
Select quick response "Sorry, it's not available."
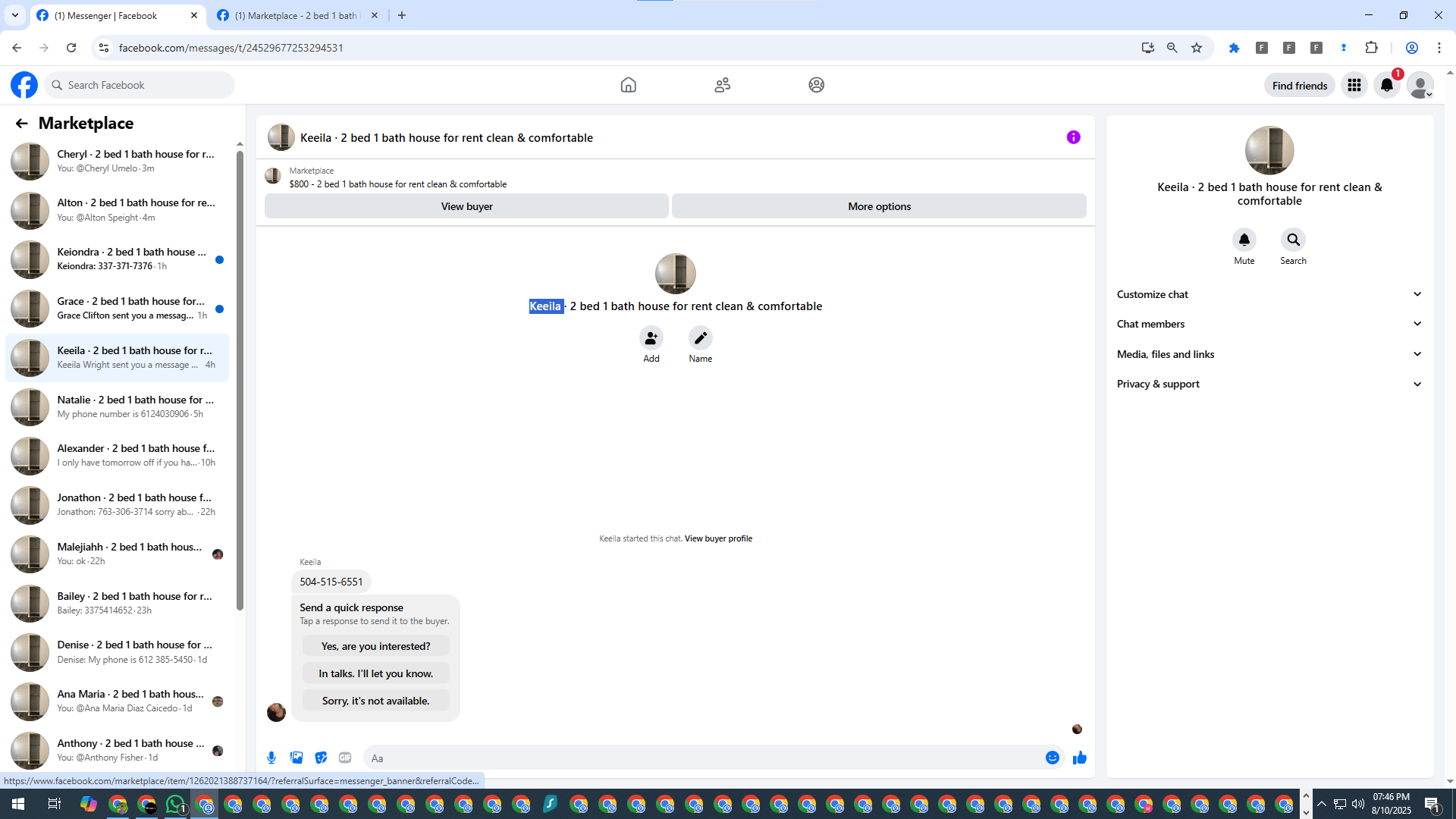tap(375, 701)
